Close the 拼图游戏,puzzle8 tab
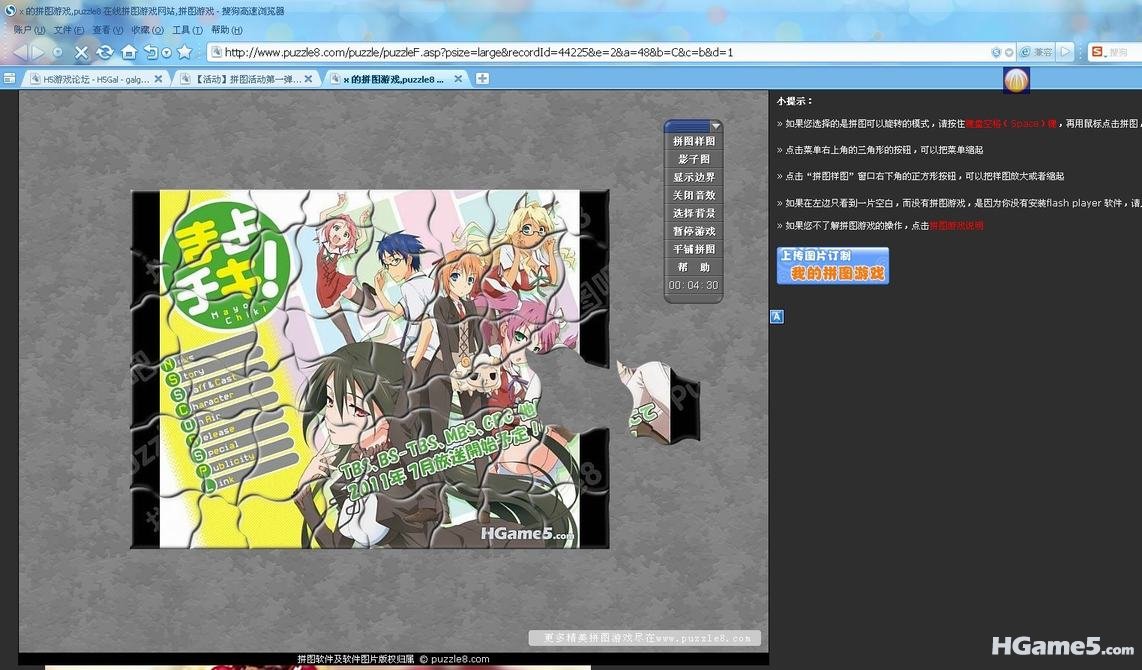Viewport: 1142px width, 670px height. [x=458, y=79]
